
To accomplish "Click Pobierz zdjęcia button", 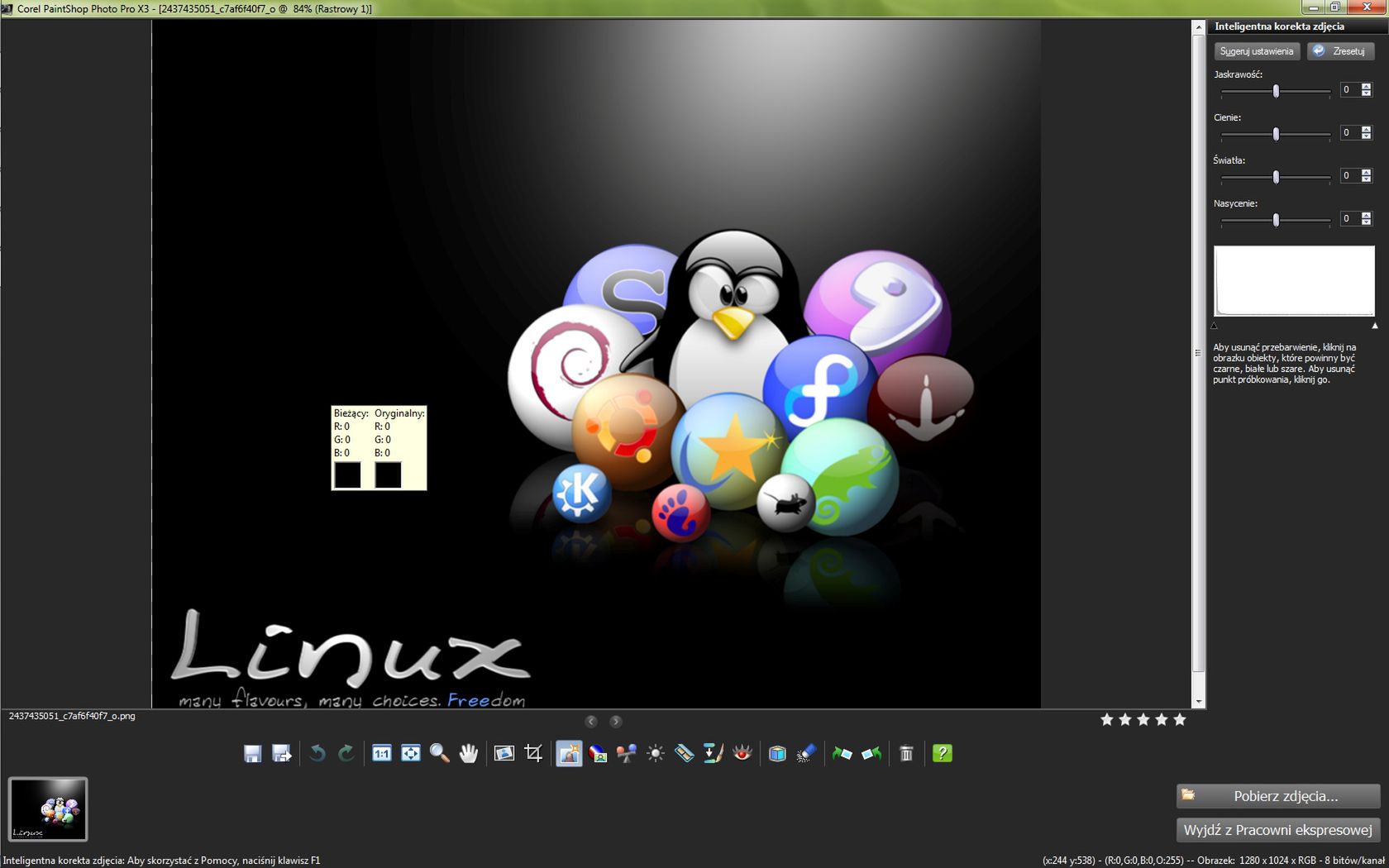I will (x=1278, y=796).
